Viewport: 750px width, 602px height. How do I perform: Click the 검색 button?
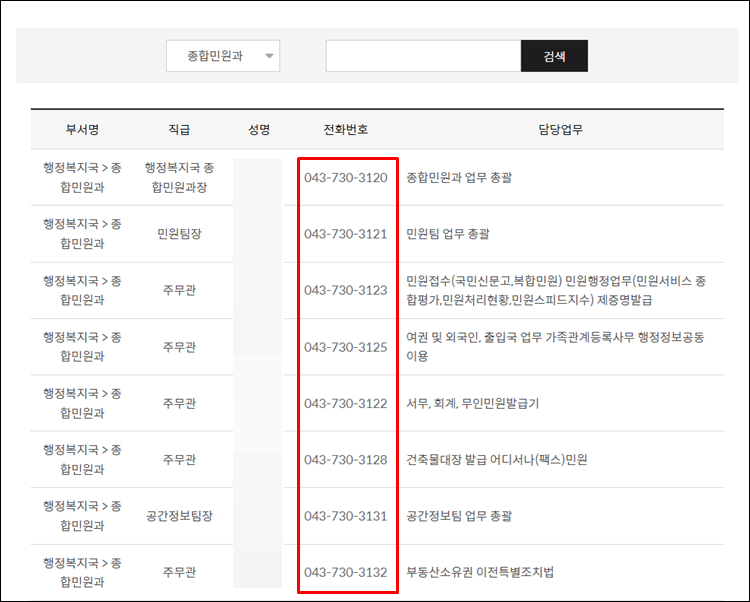coord(554,56)
